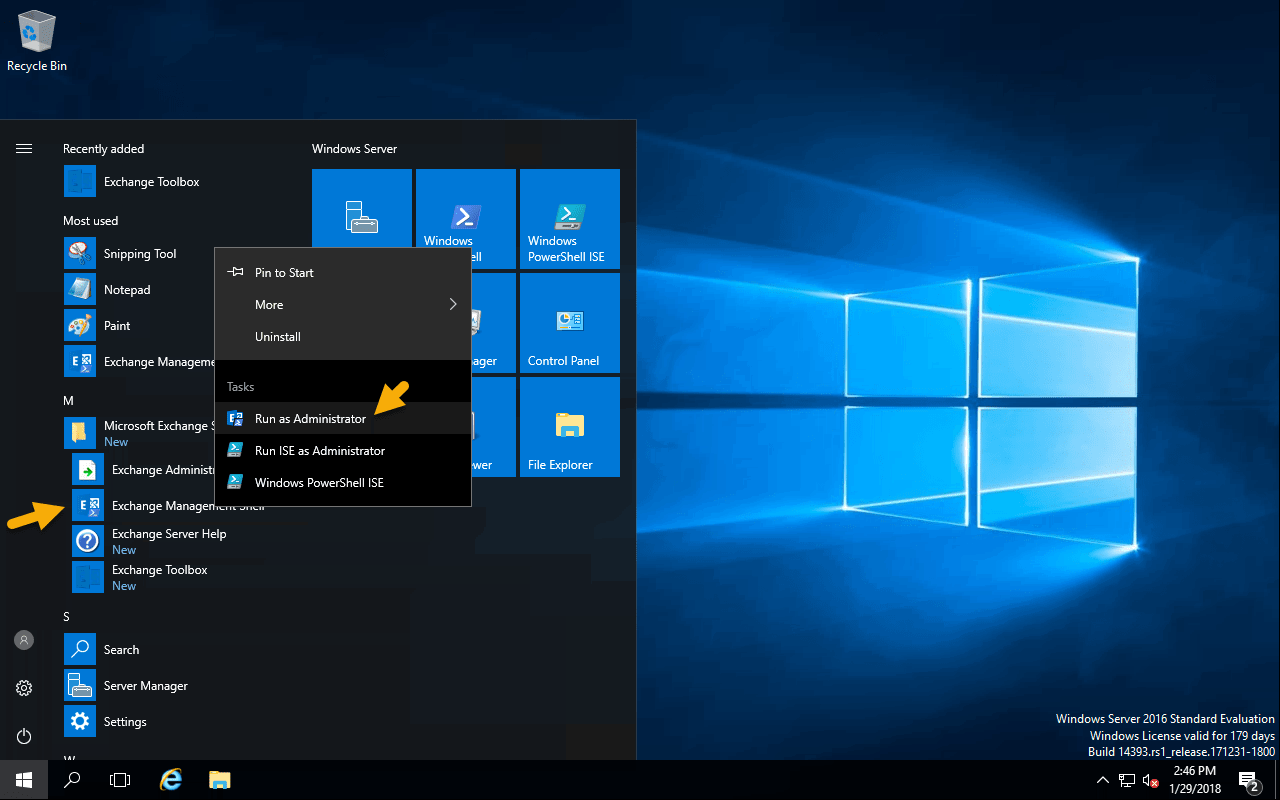Image resolution: width=1280 pixels, height=800 pixels.
Task: Choose Run ISE as Administrator
Action: coord(343,451)
